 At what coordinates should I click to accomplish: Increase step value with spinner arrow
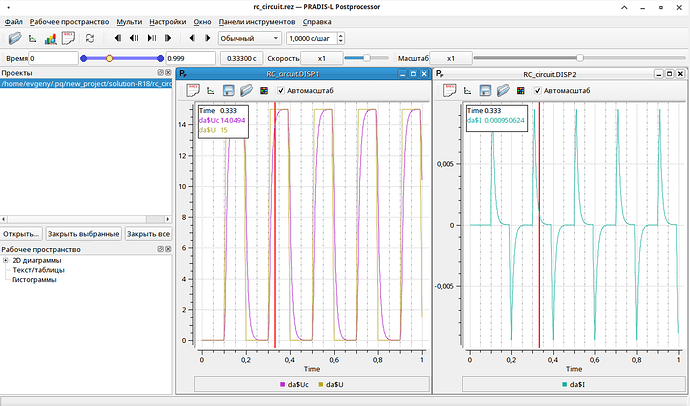click(x=341, y=36)
